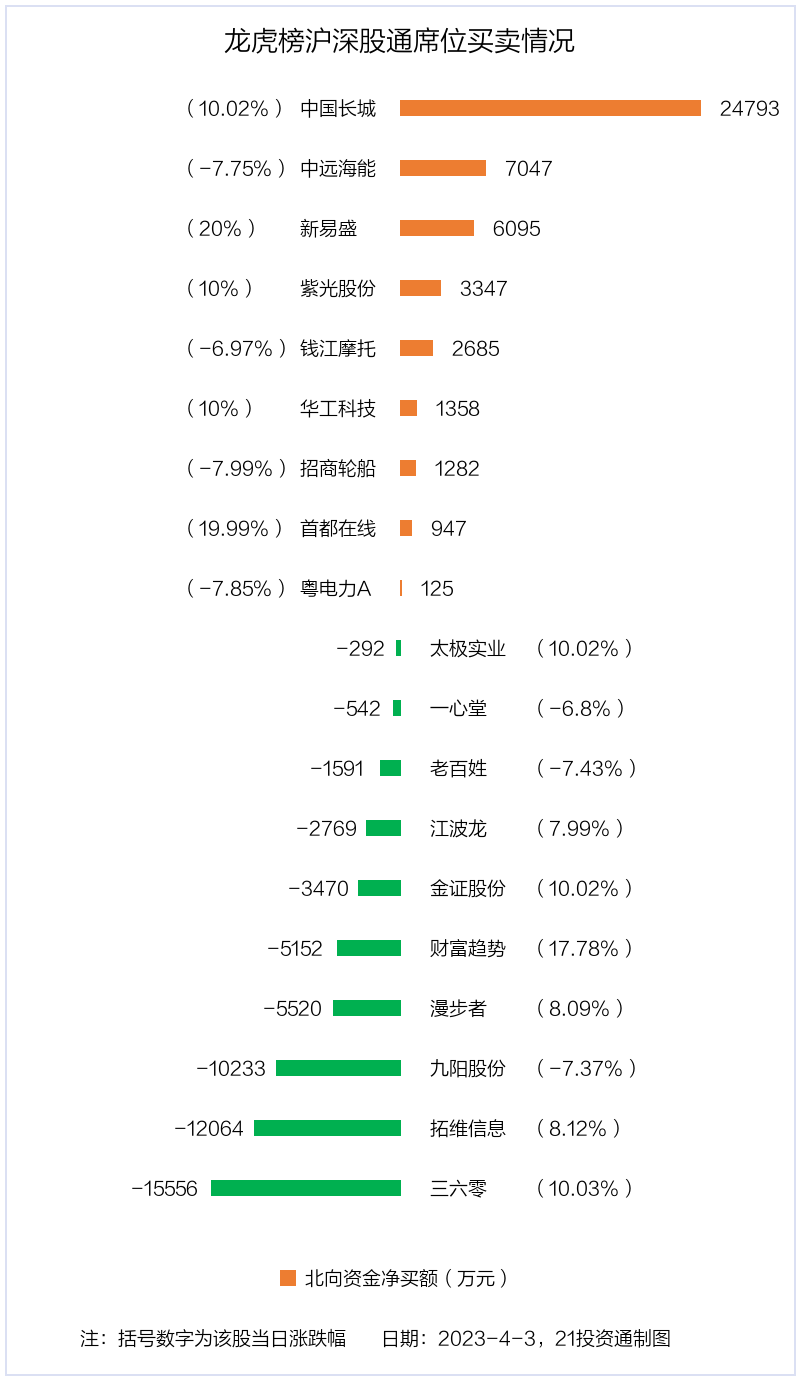Click the 24793 value label
The width and height of the screenshot is (800, 1380).
point(749,108)
